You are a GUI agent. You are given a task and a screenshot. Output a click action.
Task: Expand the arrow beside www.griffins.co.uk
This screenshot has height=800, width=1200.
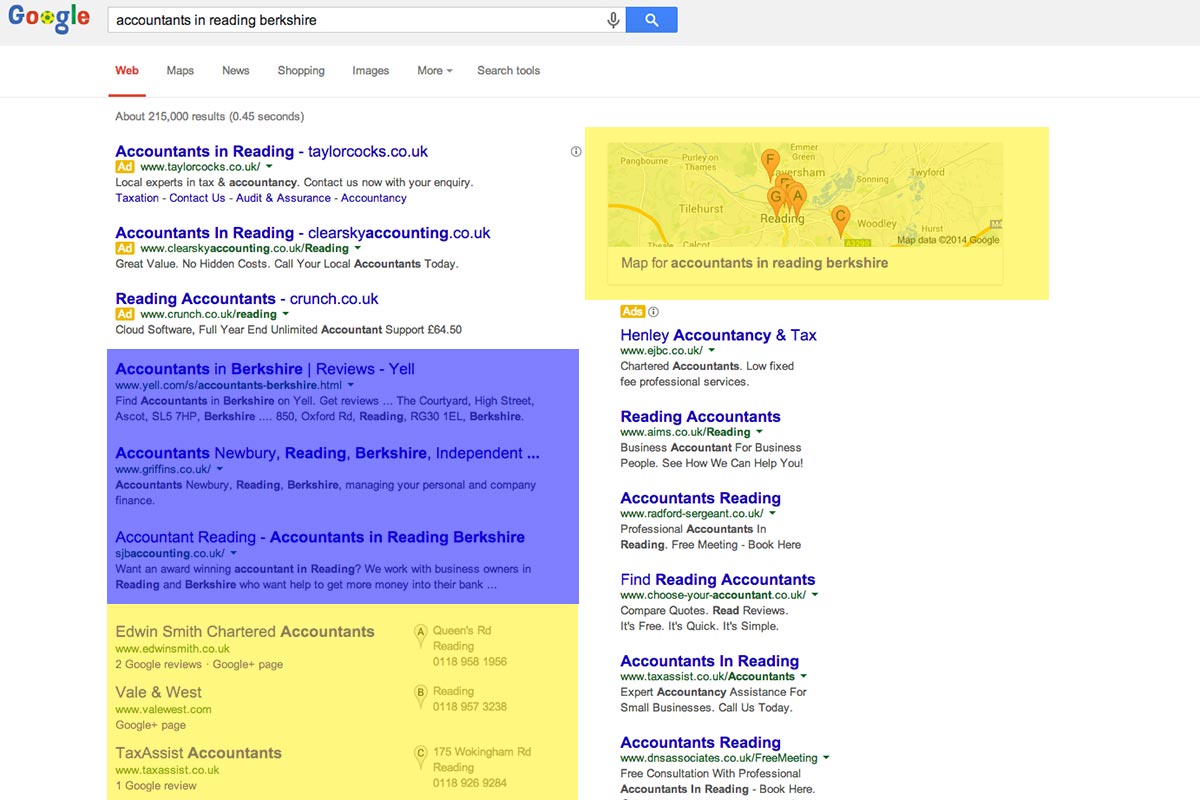coord(220,469)
